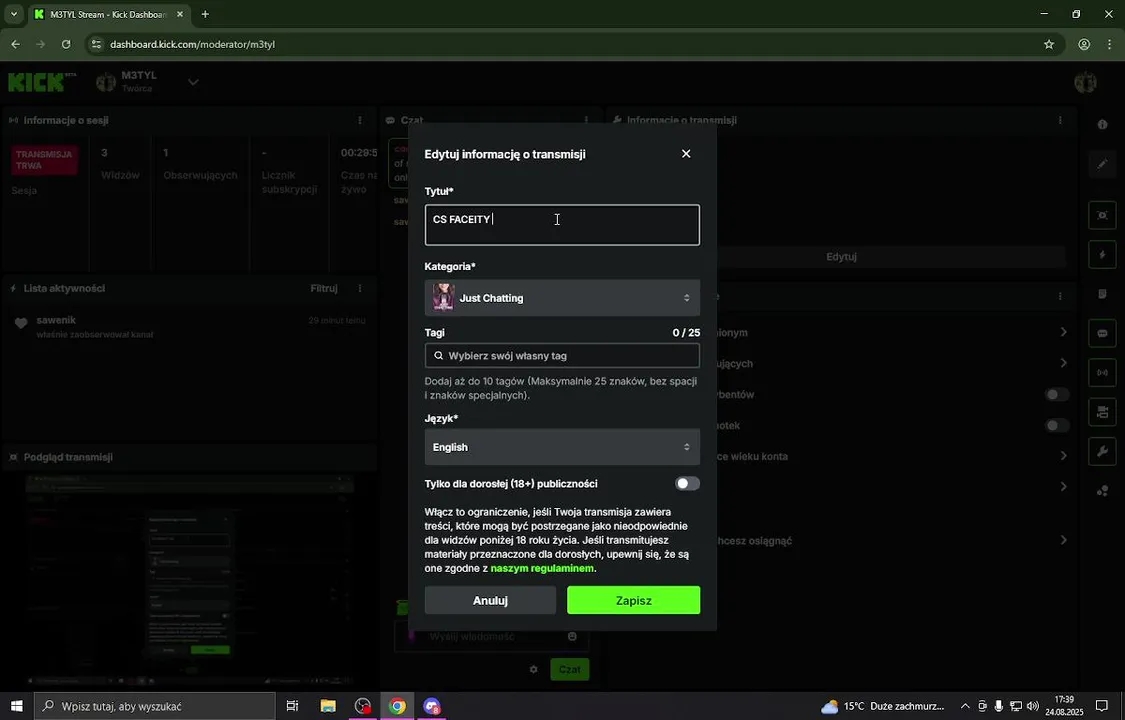
Task: Click the wrench tools icon in the sidebar
Action: click(x=1102, y=452)
